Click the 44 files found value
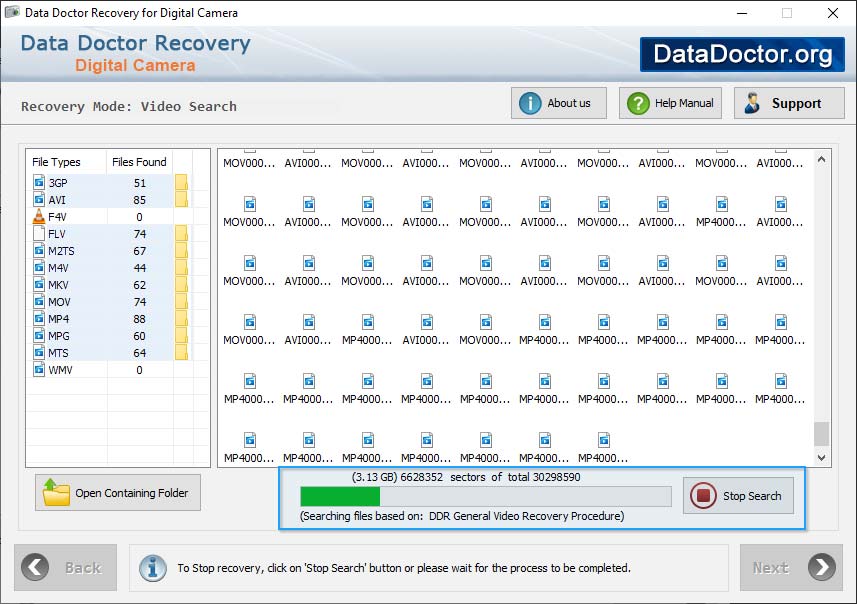 [140, 268]
